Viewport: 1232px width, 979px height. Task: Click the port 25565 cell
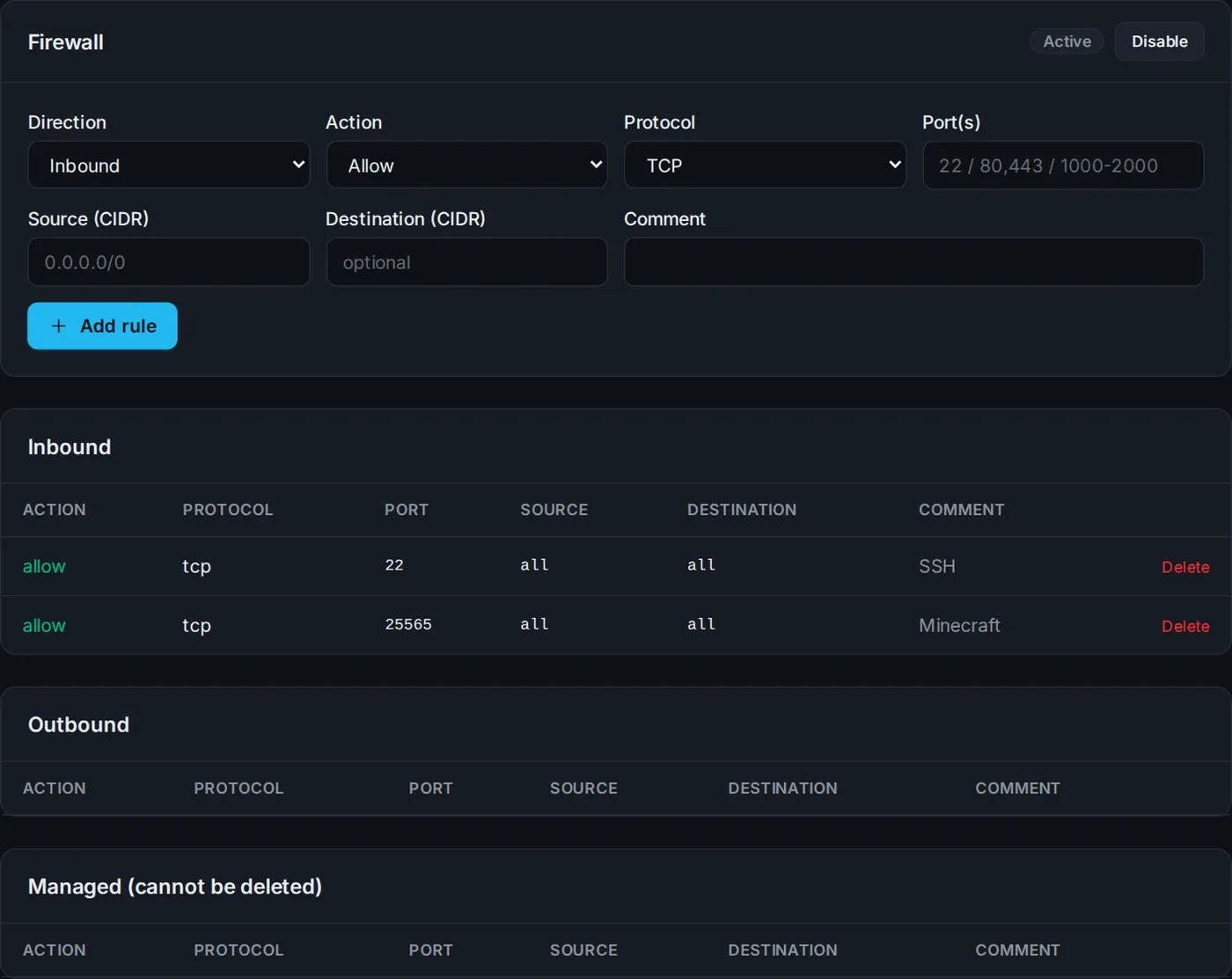[x=408, y=624]
